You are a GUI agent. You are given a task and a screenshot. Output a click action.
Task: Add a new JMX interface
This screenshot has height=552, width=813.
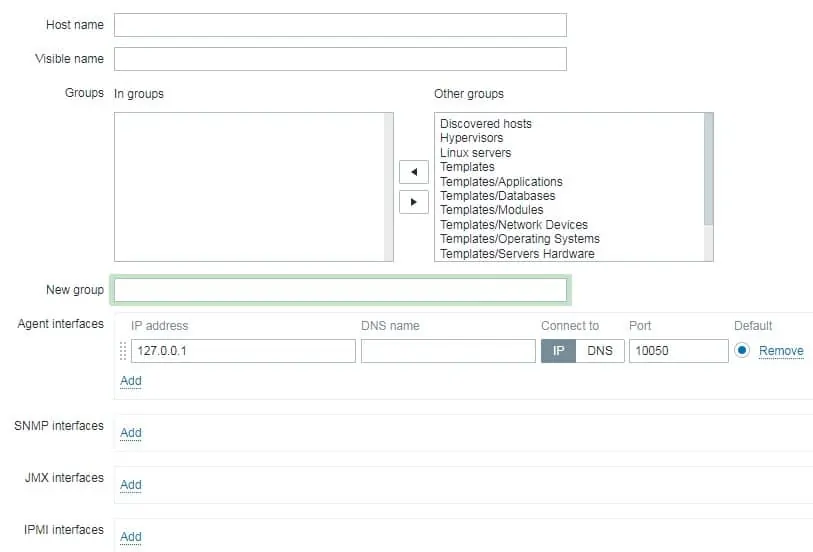[x=131, y=485]
